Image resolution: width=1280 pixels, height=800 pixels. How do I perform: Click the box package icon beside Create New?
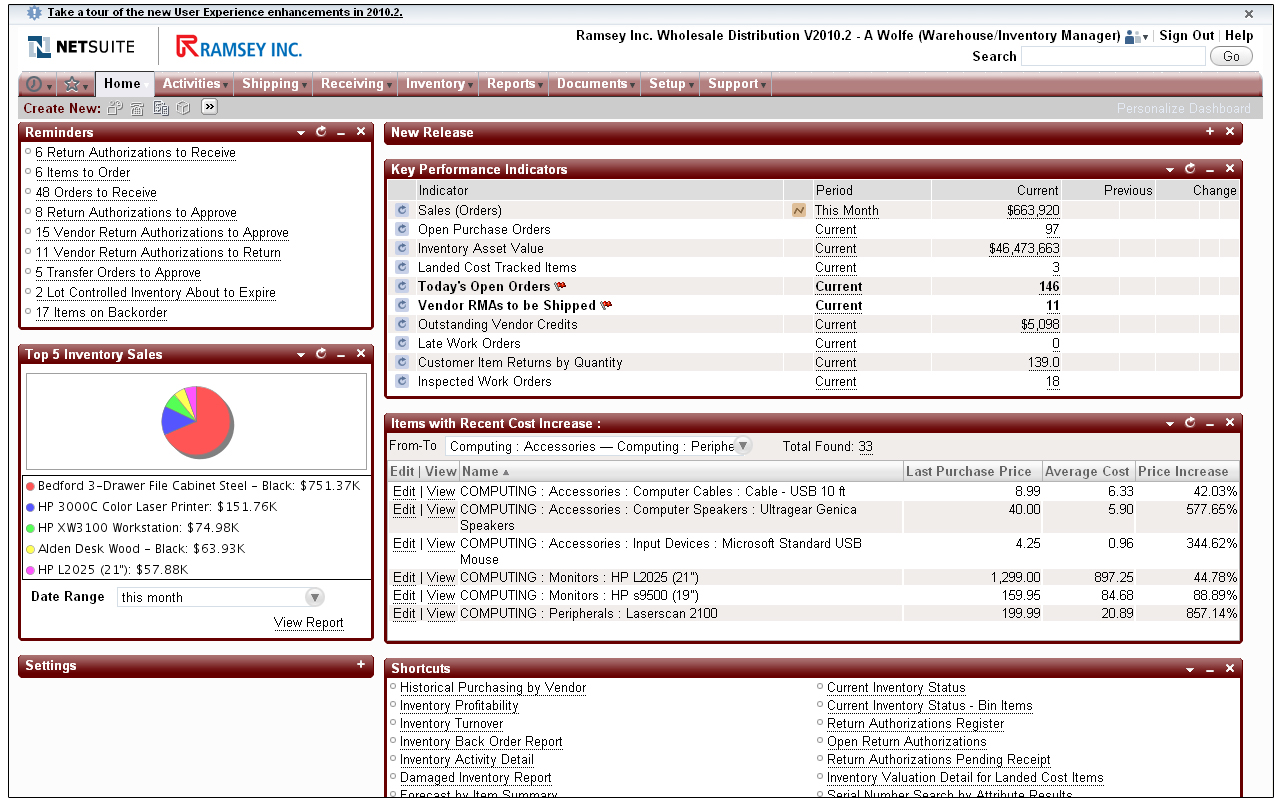[183, 108]
